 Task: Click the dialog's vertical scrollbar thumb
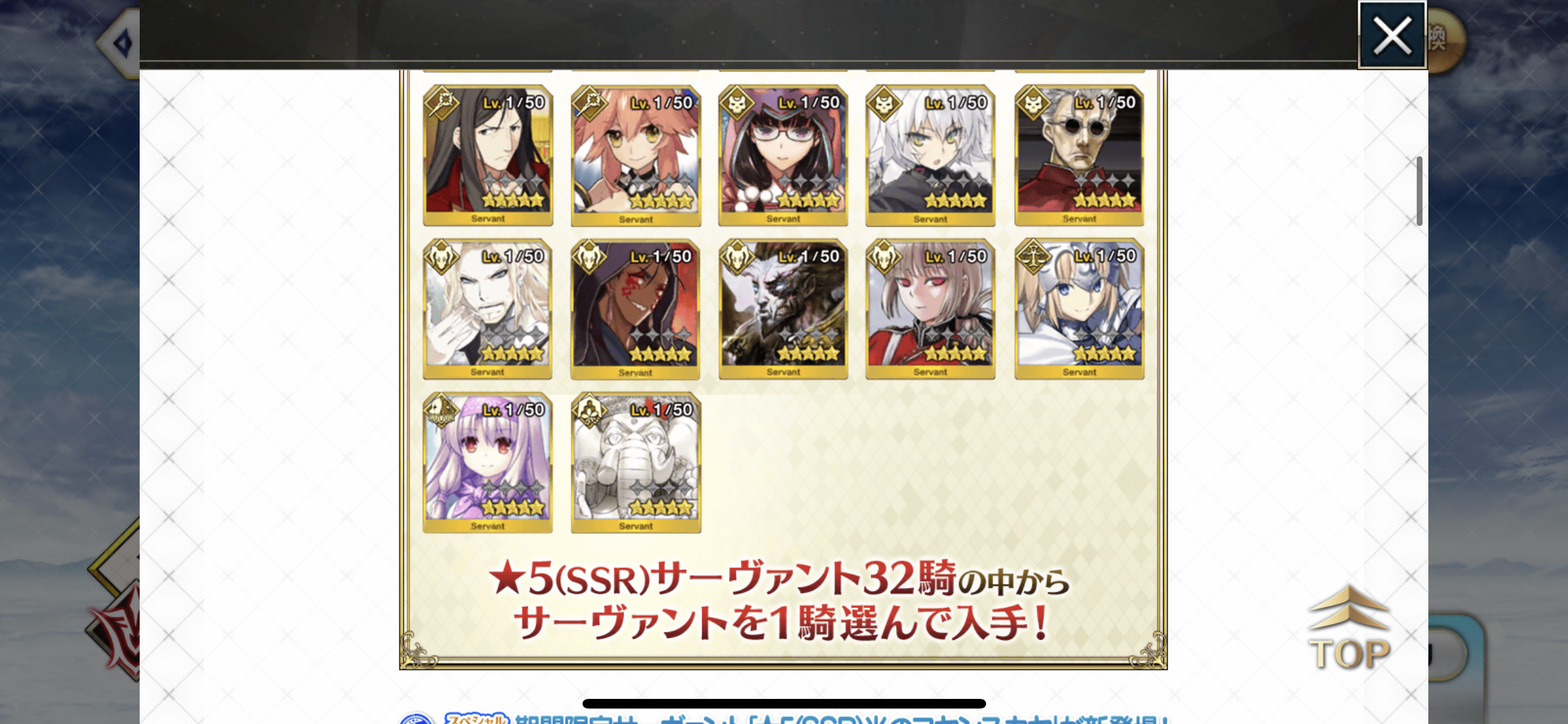click(x=1419, y=190)
